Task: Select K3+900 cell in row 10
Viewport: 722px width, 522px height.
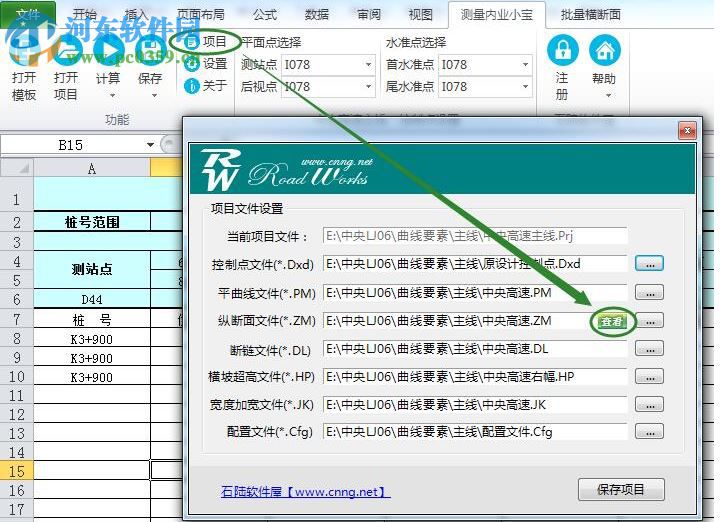Action: coord(92,377)
